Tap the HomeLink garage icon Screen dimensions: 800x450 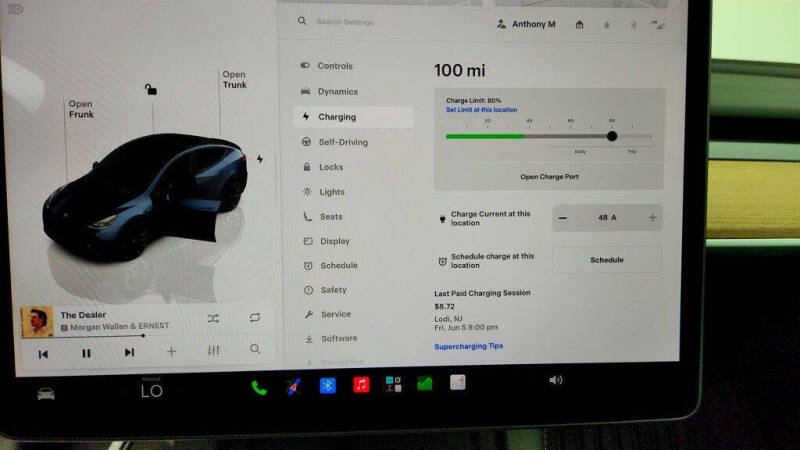pyautogui.click(x=579, y=24)
